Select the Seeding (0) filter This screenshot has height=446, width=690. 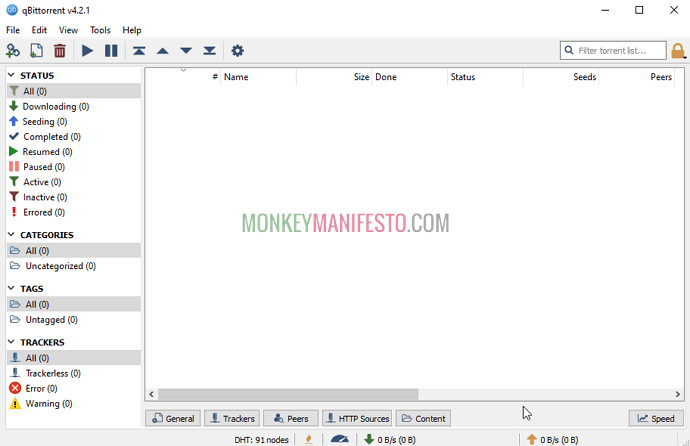(x=74, y=121)
